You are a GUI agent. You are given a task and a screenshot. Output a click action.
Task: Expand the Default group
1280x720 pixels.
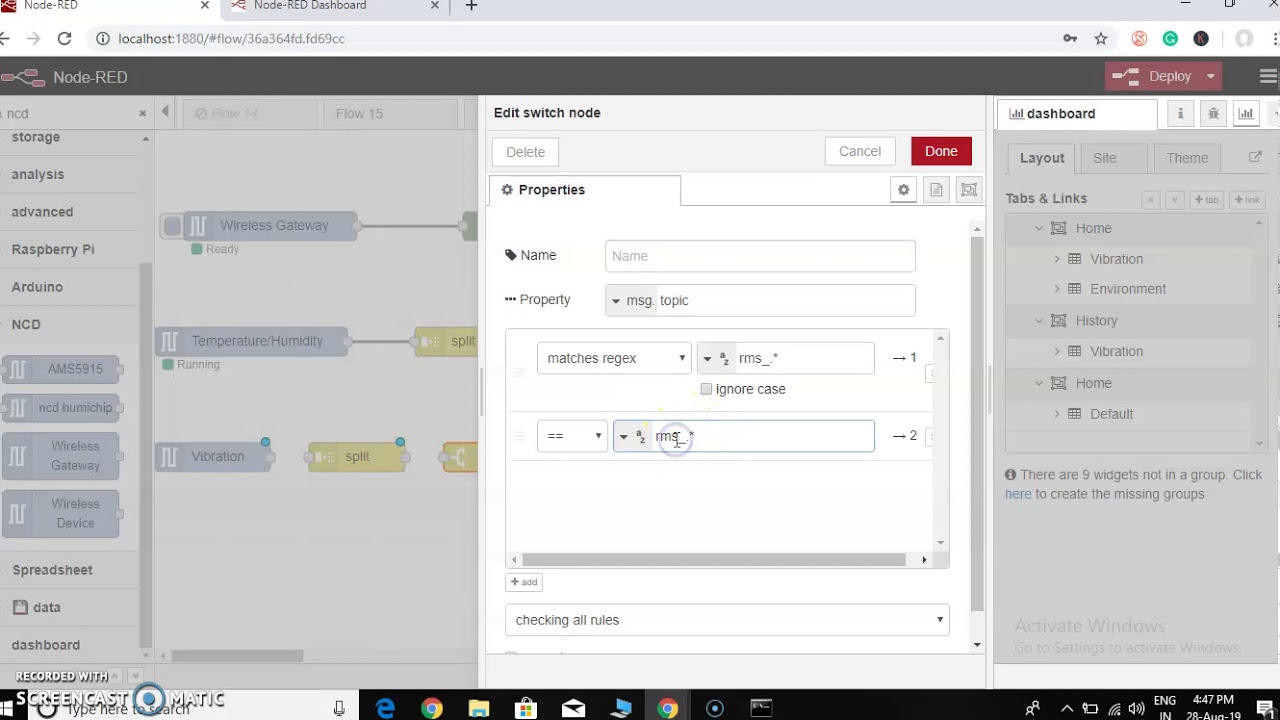tap(1057, 414)
